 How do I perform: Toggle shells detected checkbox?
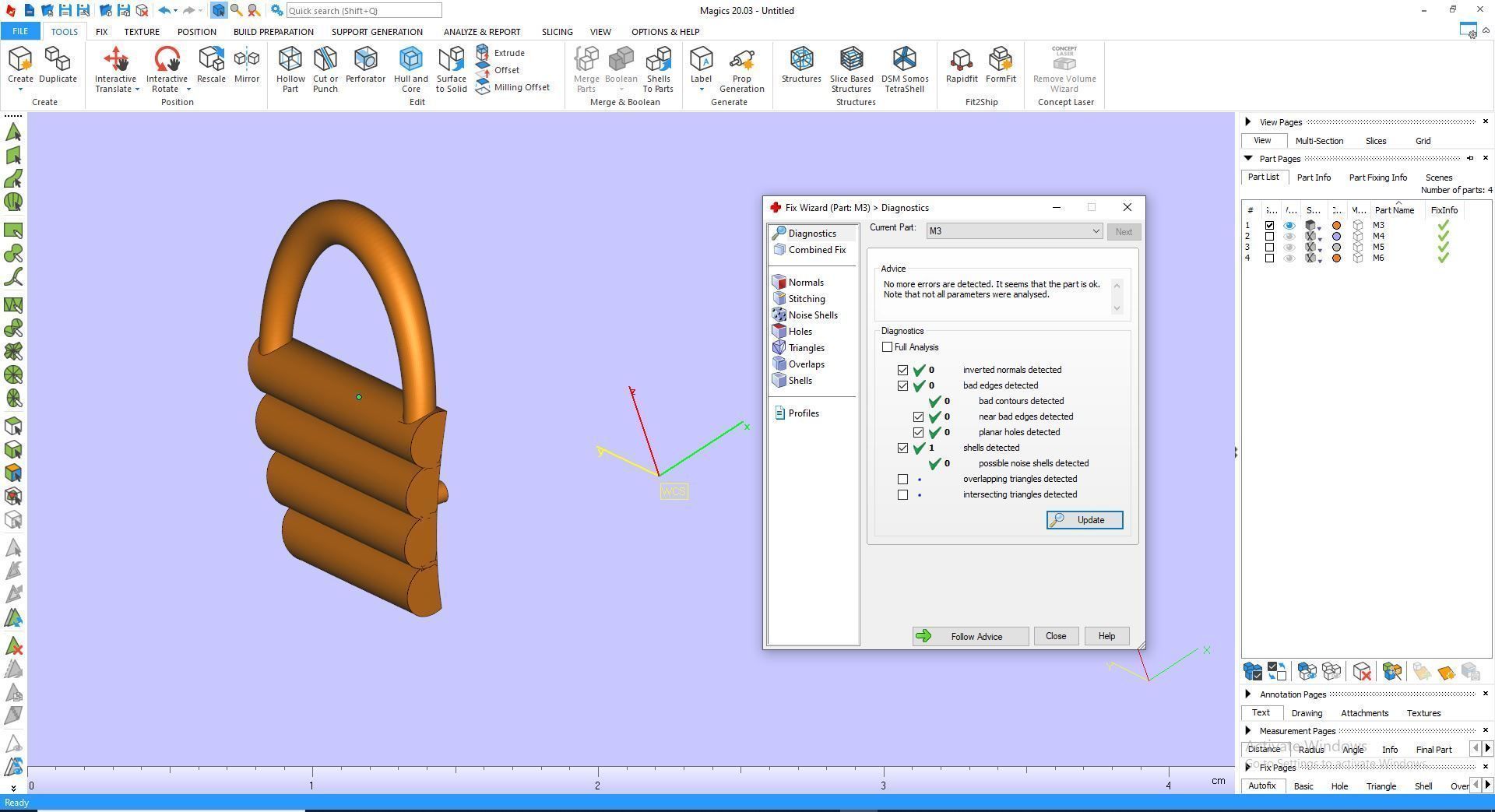coord(902,448)
